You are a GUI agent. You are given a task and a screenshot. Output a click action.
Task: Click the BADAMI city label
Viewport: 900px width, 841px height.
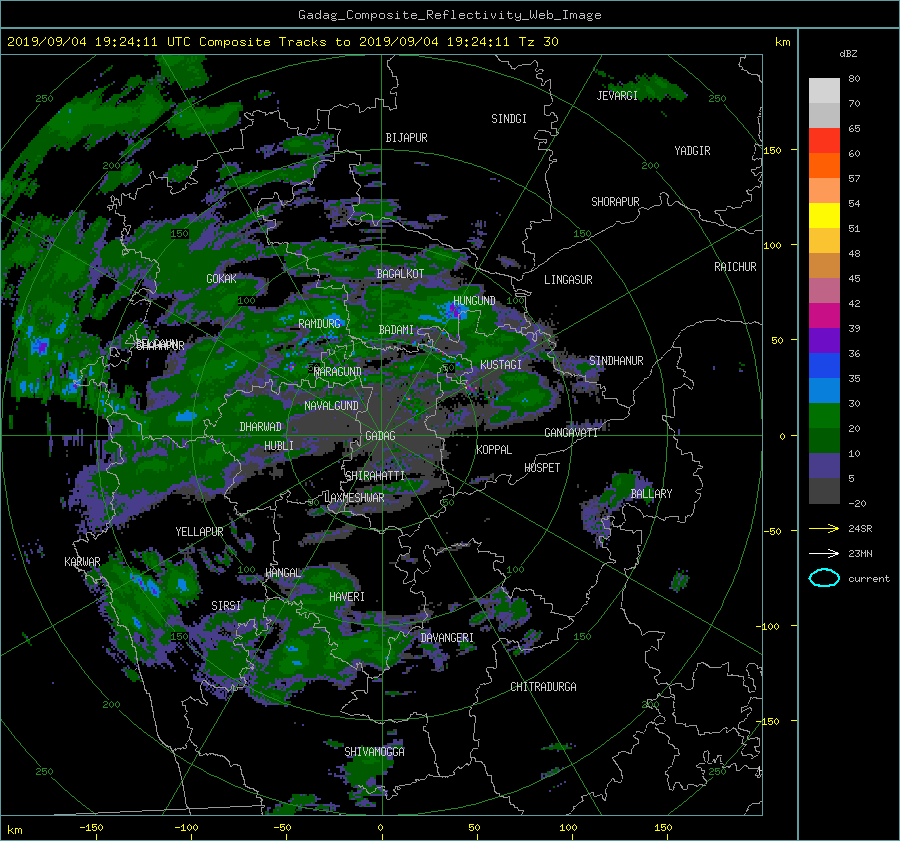point(396,330)
